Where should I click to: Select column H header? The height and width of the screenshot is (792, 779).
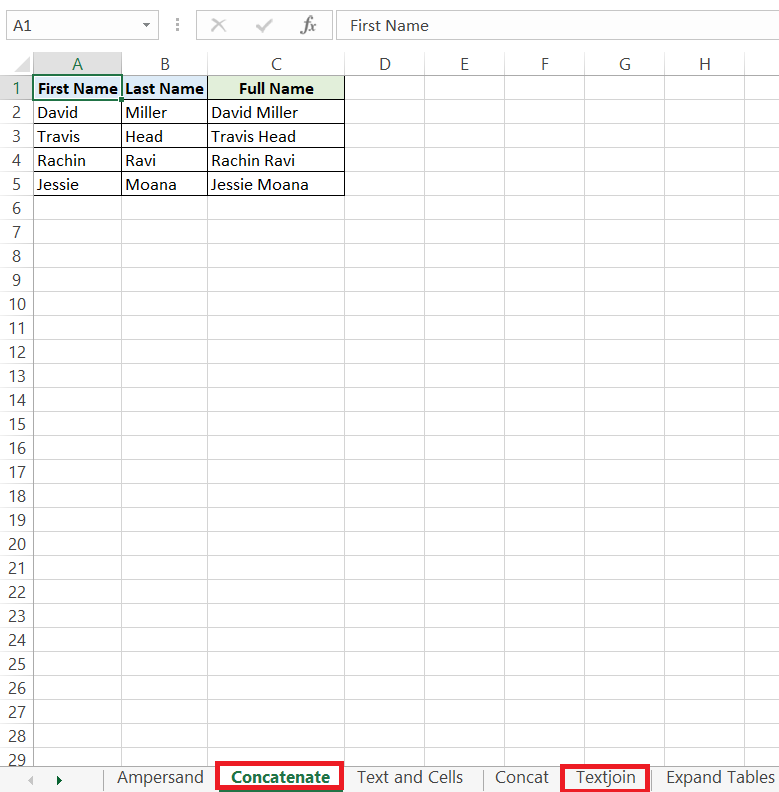click(705, 64)
